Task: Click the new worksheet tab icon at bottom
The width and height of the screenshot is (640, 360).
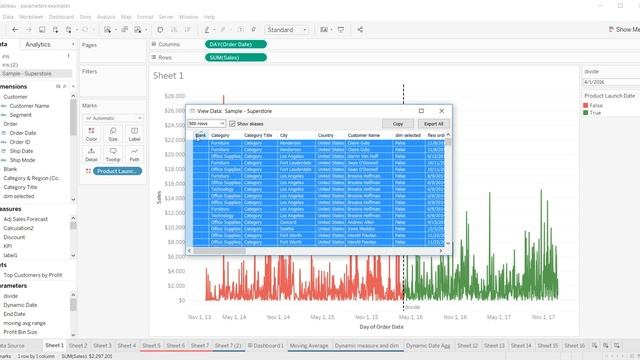Action: click(594, 345)
